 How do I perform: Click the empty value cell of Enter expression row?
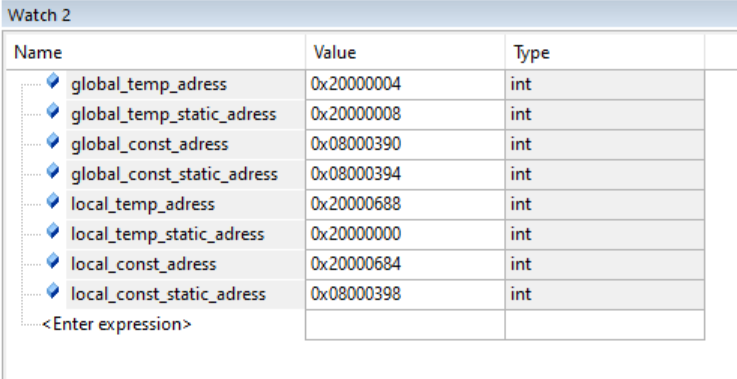click(405, 325)
